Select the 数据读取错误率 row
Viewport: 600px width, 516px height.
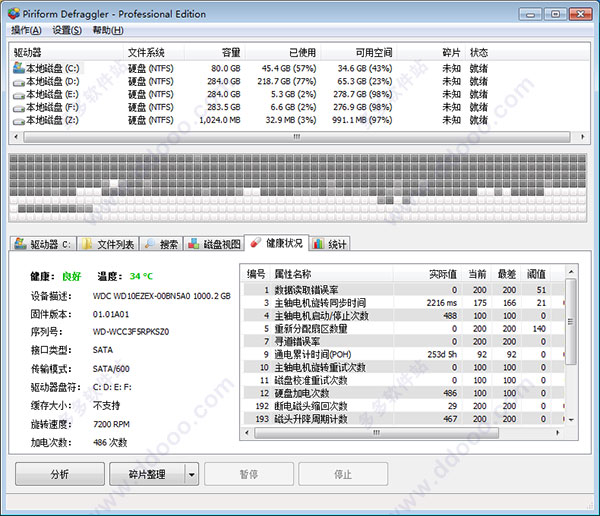click(404, 290)
